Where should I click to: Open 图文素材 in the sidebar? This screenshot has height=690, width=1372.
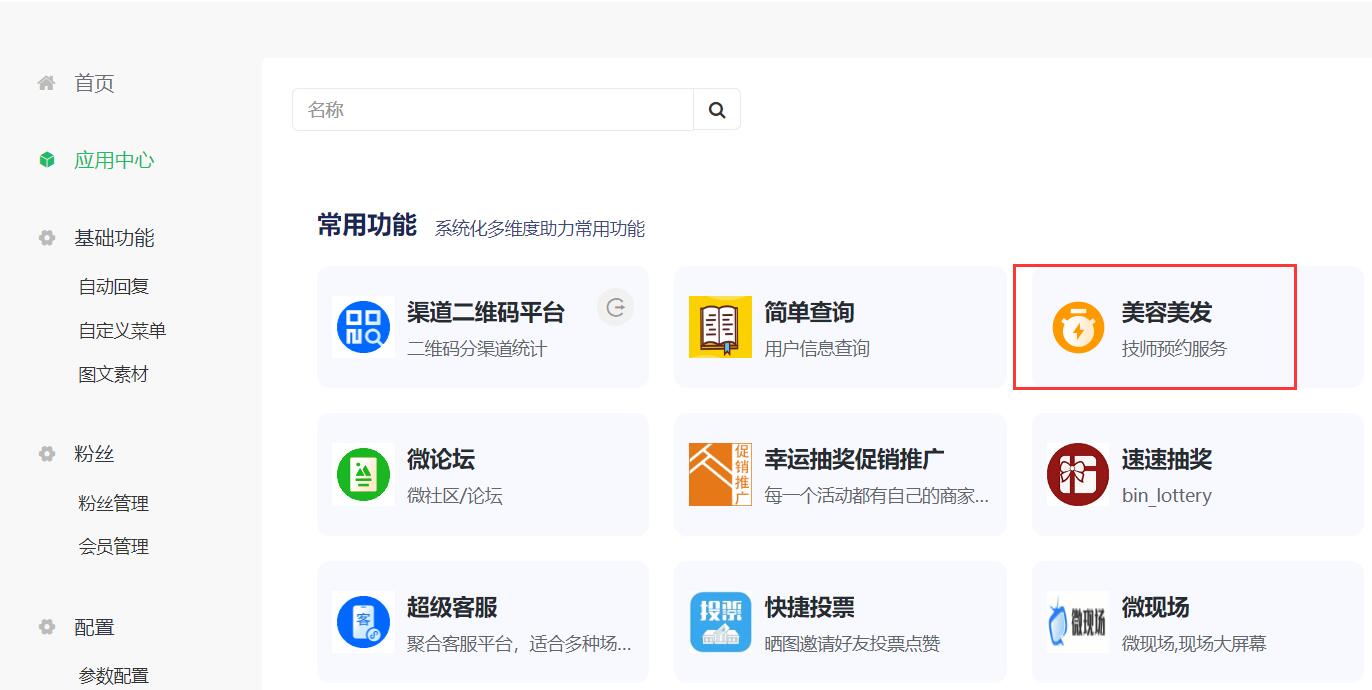pos(114,374)
